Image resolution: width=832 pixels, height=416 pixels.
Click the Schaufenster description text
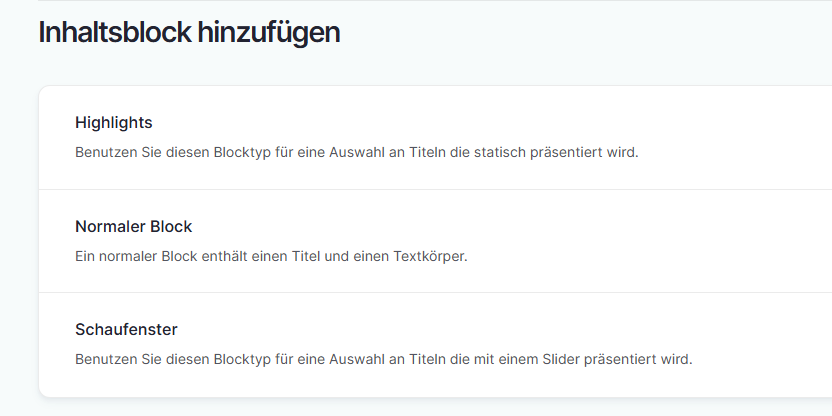[383, 358]
